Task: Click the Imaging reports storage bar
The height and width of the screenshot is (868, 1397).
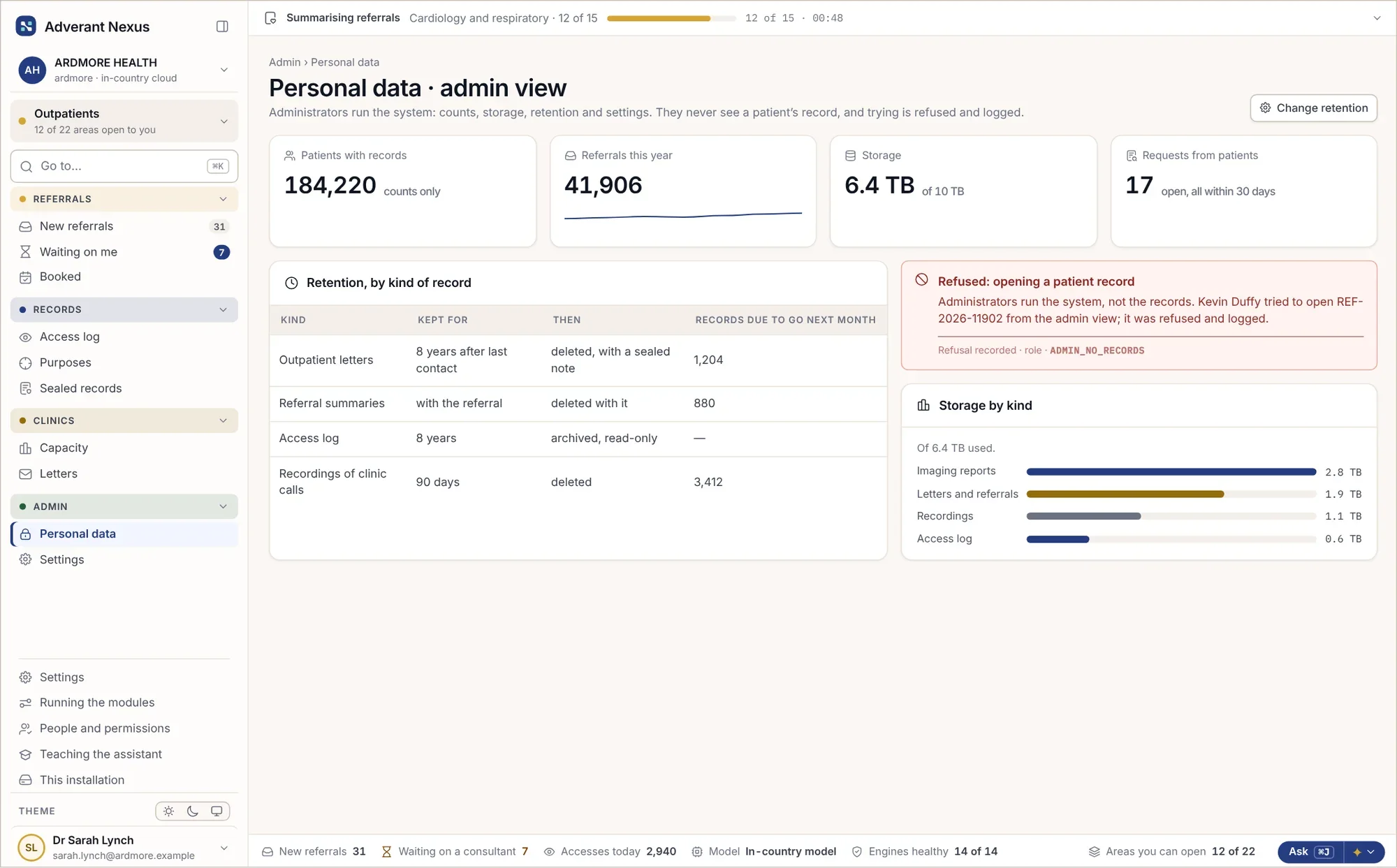Action: point(1171,472)
